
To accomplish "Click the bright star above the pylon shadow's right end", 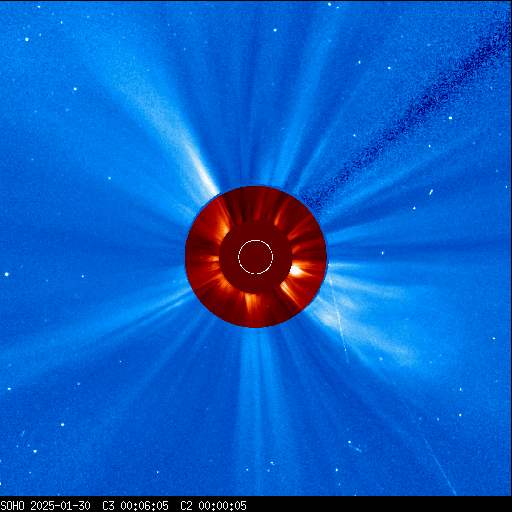I will [451, 118].
